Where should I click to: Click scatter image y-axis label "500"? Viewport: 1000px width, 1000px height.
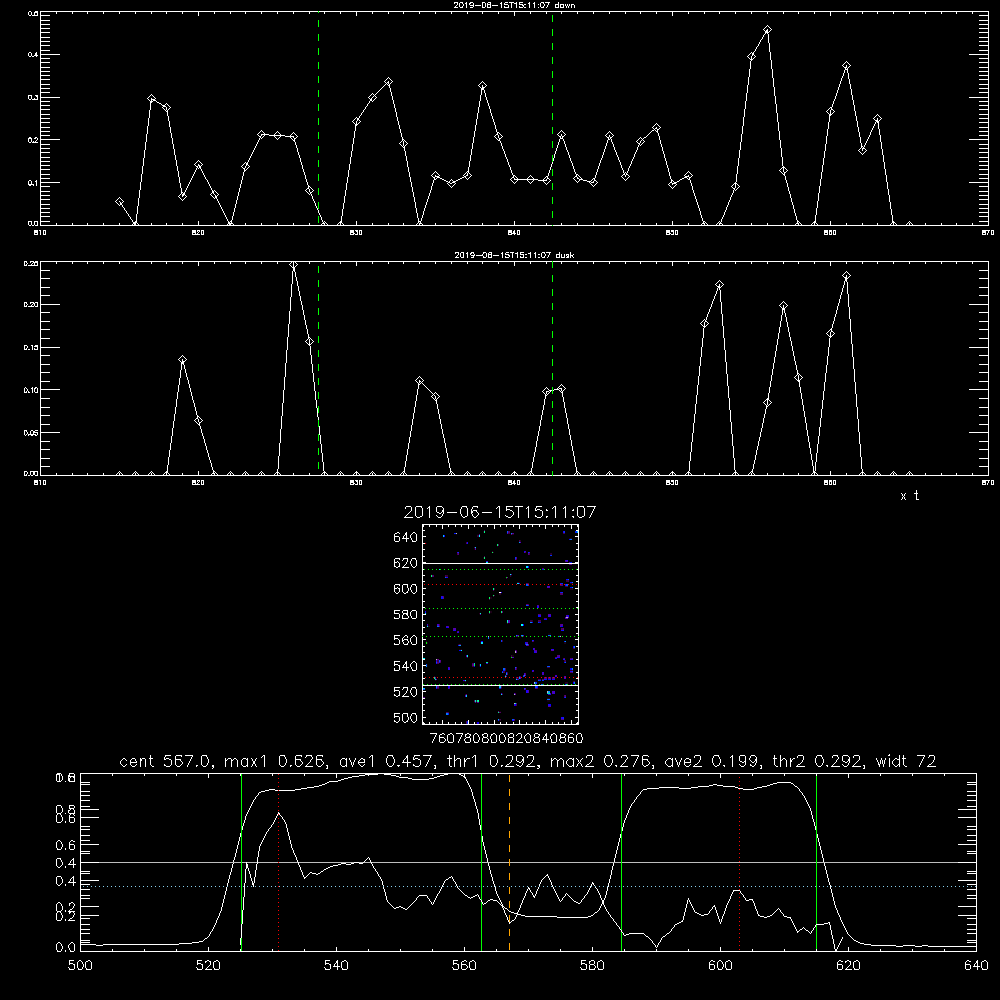[406, 718]
